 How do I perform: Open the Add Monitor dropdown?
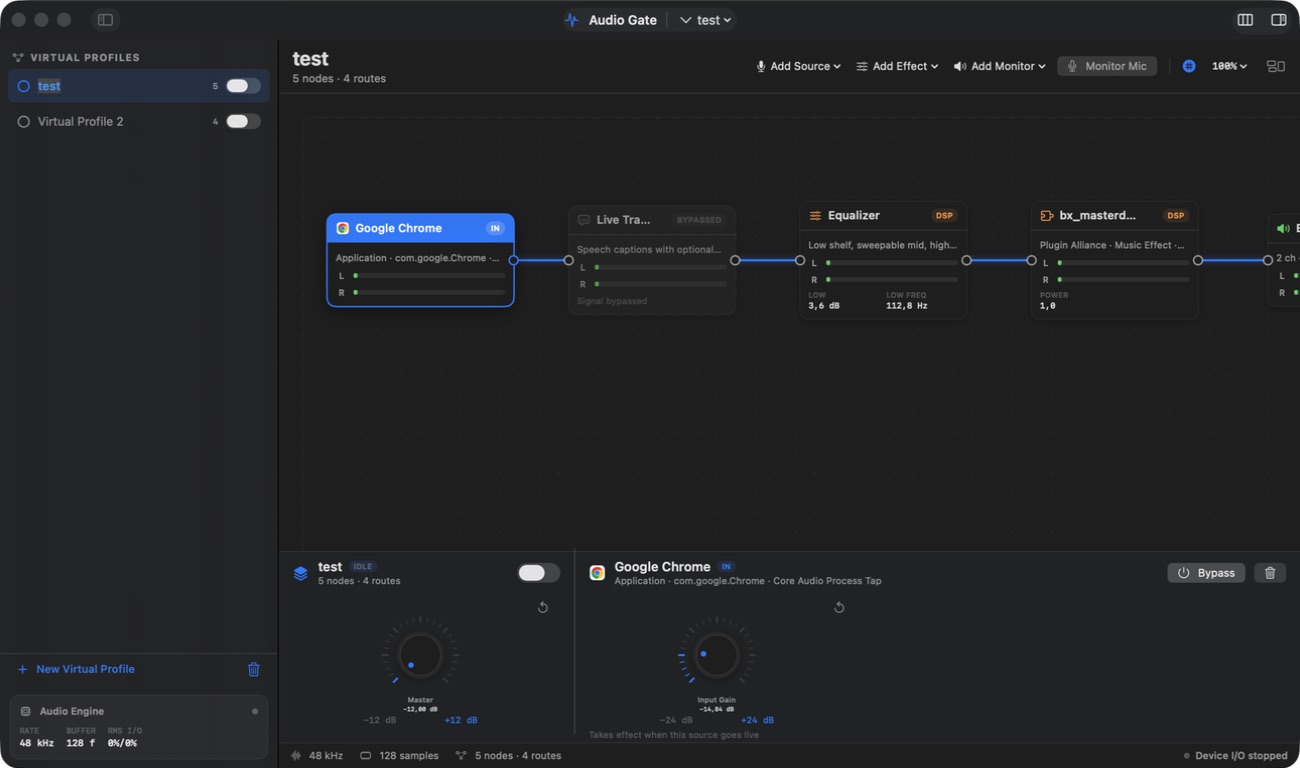pyautogui.click(x=999, y=66)
